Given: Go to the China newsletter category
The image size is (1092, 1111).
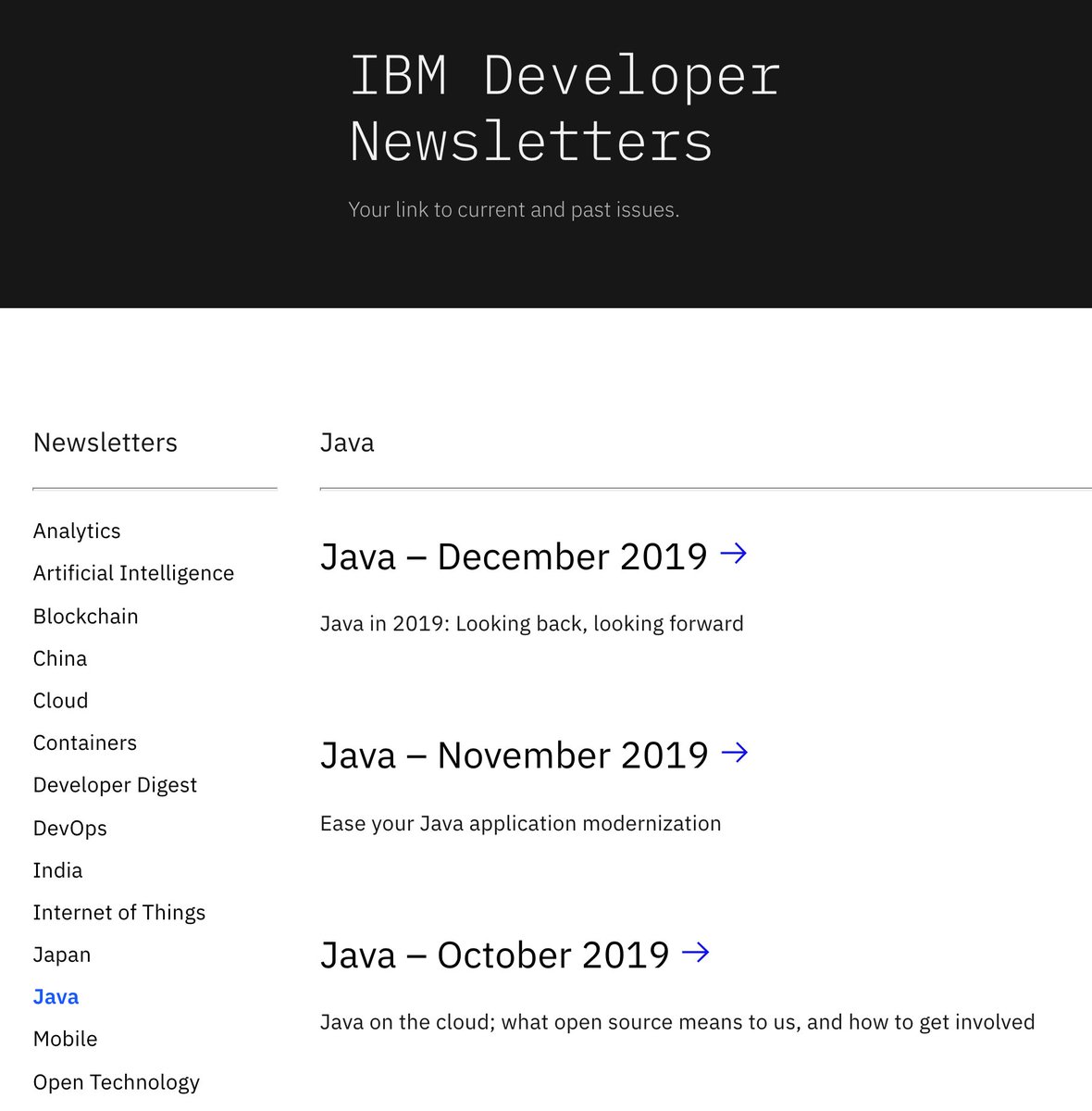Looking at the screenshot, I should pyautogui.click(x=60, y=658).
